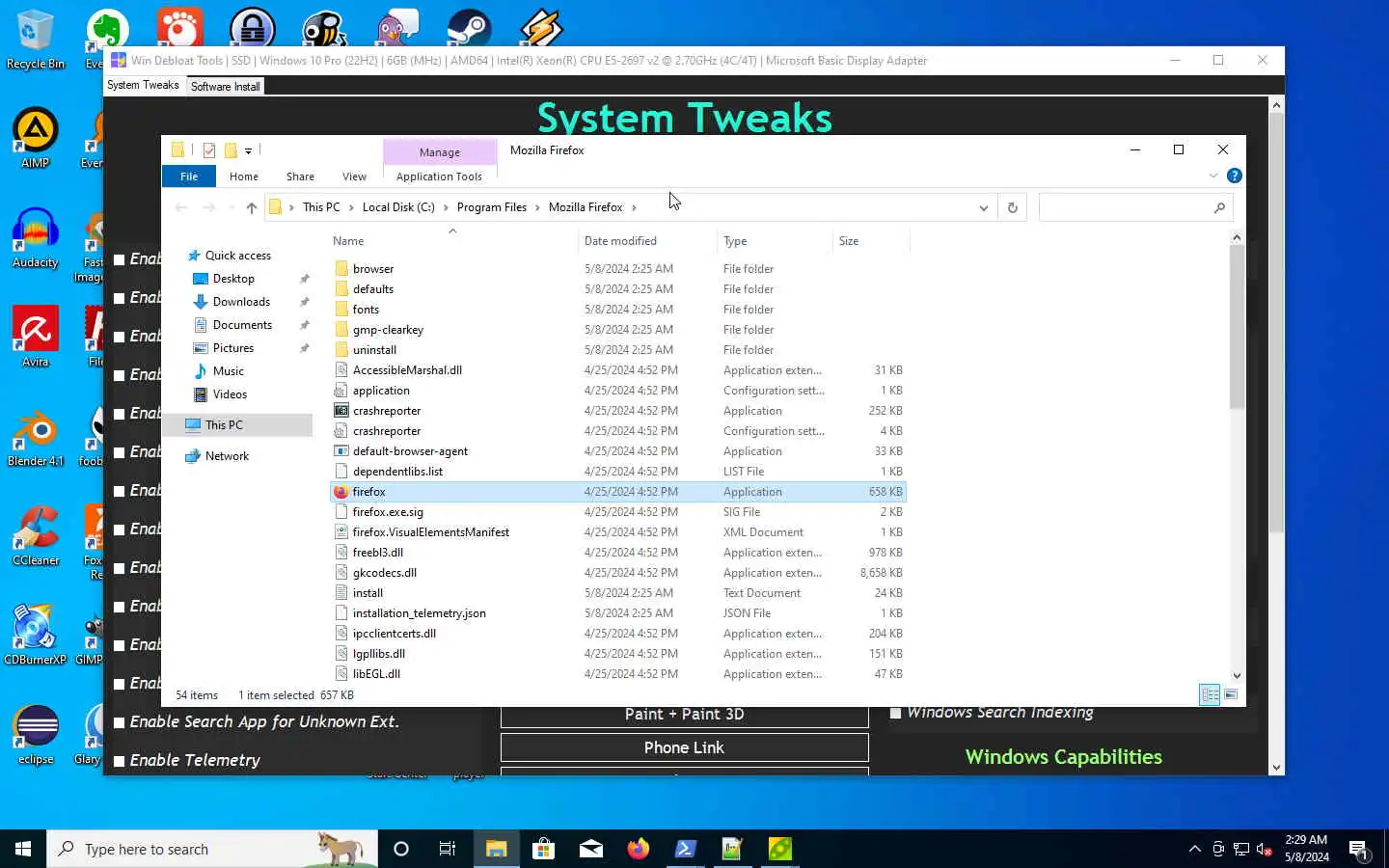Viewport: 1389px width, 868px height.
Task: Click New Folder quick access toolbar icon
Action: 231,150
